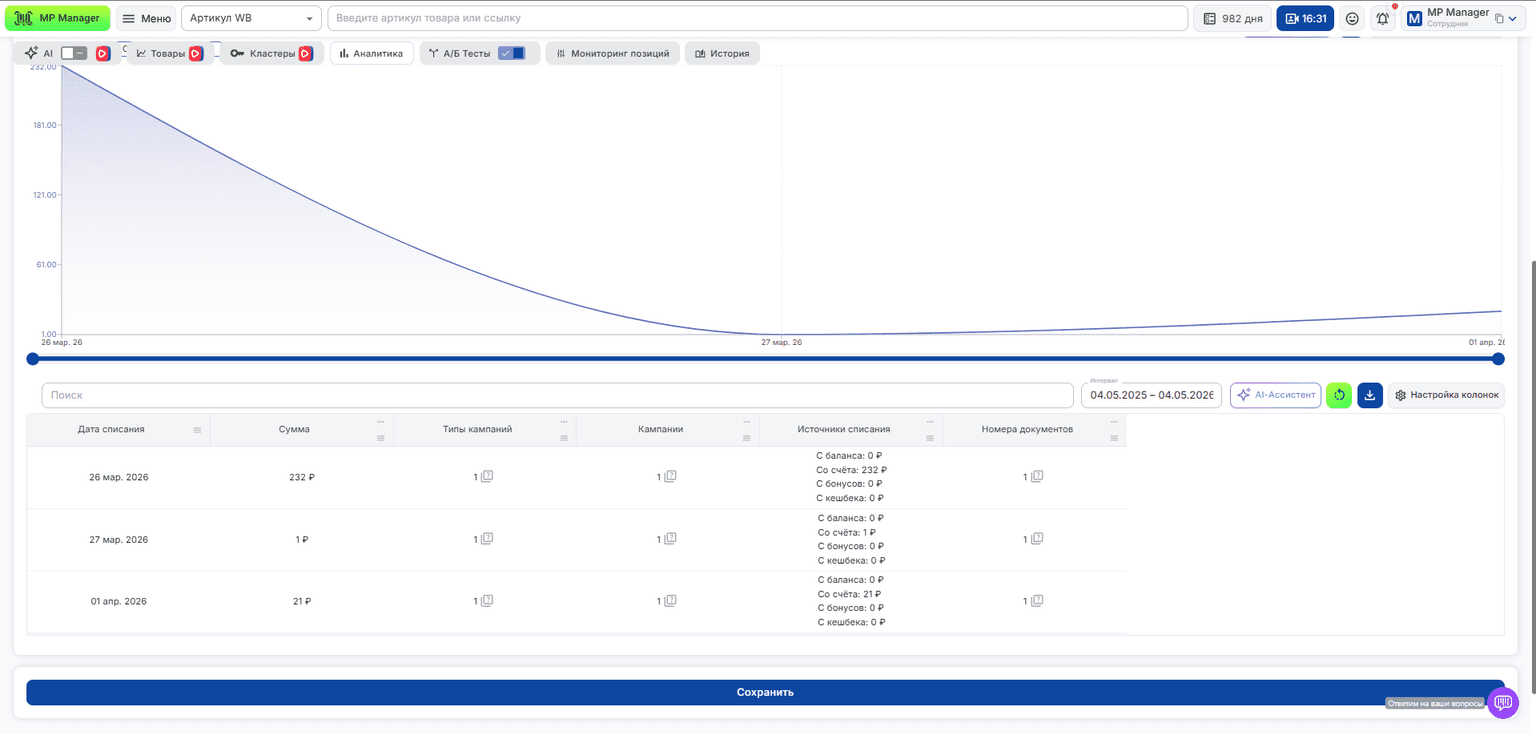Open the Артикул WB dropdown
The image size is (1536, 734).
[x=251, y=18]
